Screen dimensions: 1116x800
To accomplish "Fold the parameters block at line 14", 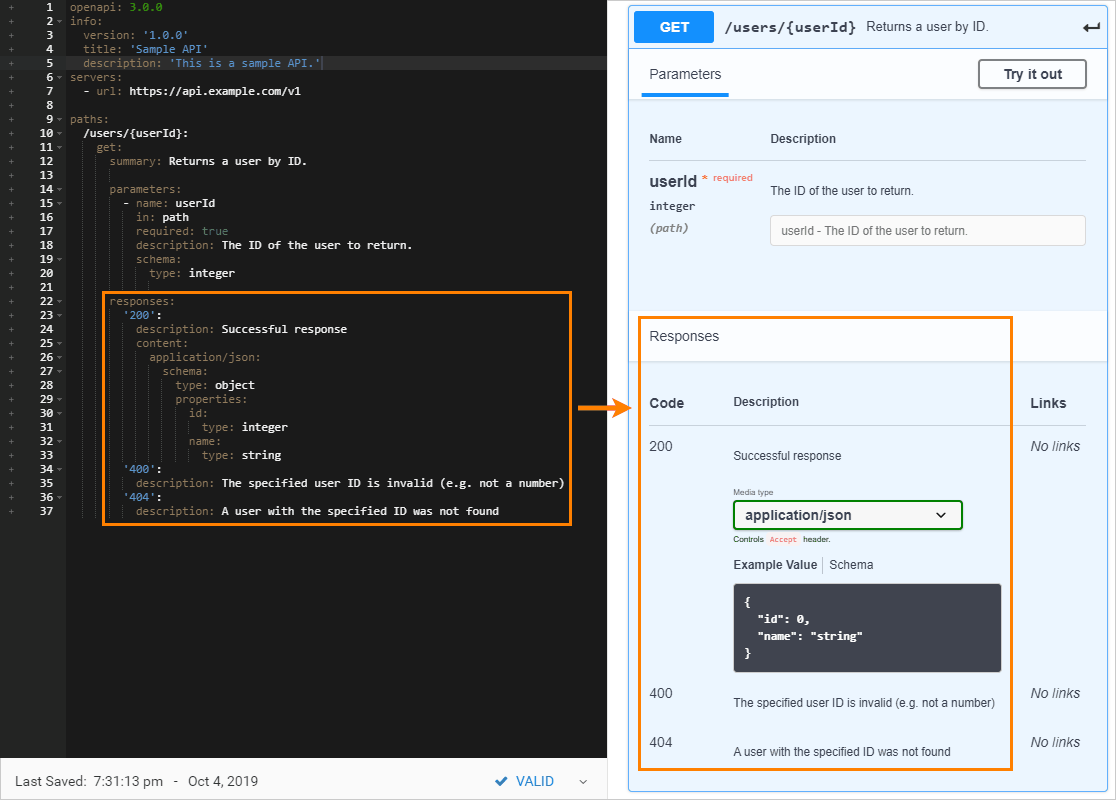I will [60, 189].
